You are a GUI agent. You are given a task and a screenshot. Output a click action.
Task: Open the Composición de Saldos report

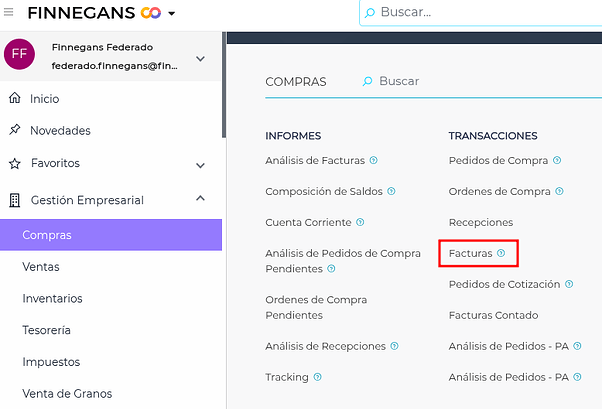coord(324,191)
